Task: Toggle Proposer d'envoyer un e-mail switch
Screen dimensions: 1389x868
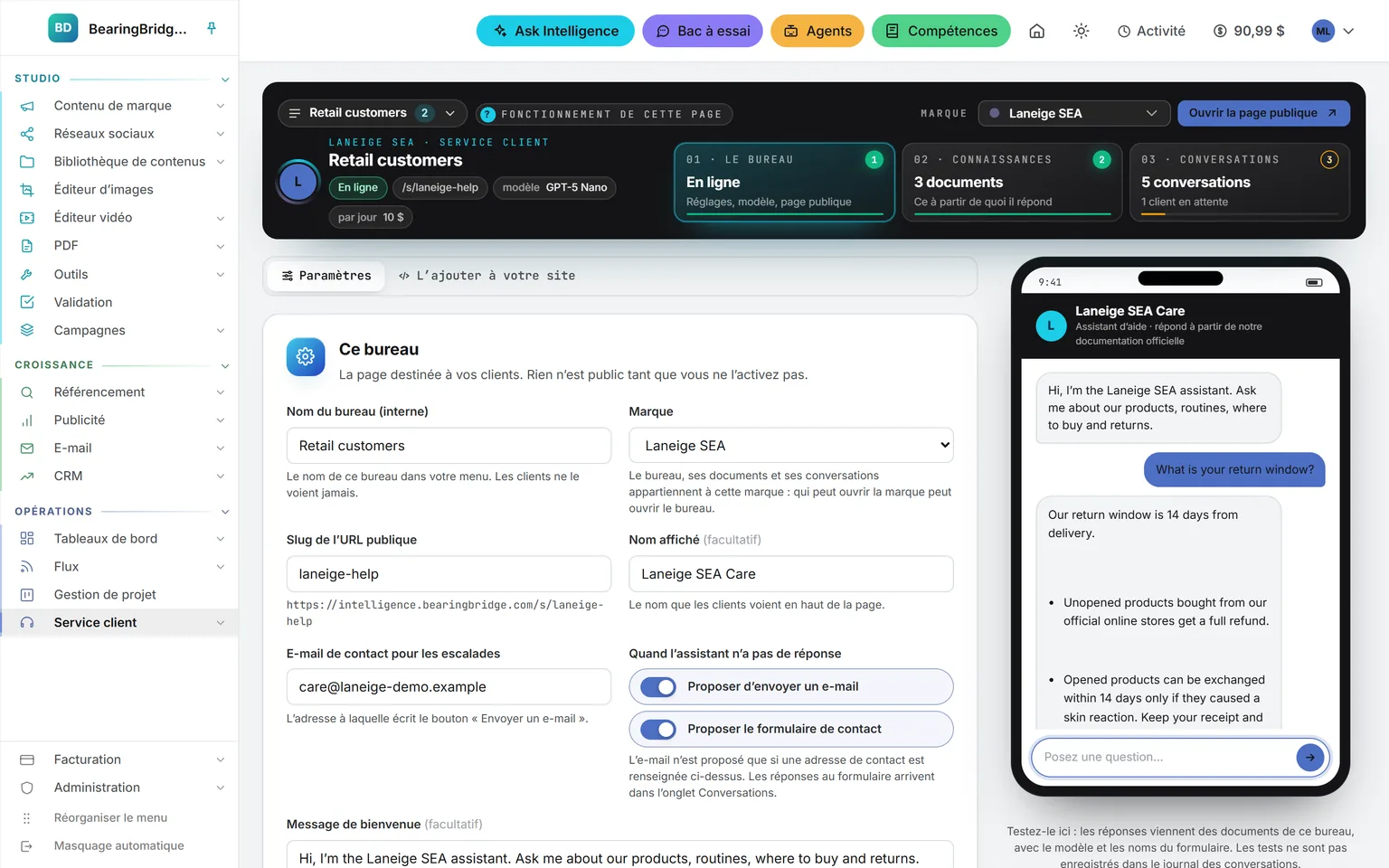Action: point(658,687)
